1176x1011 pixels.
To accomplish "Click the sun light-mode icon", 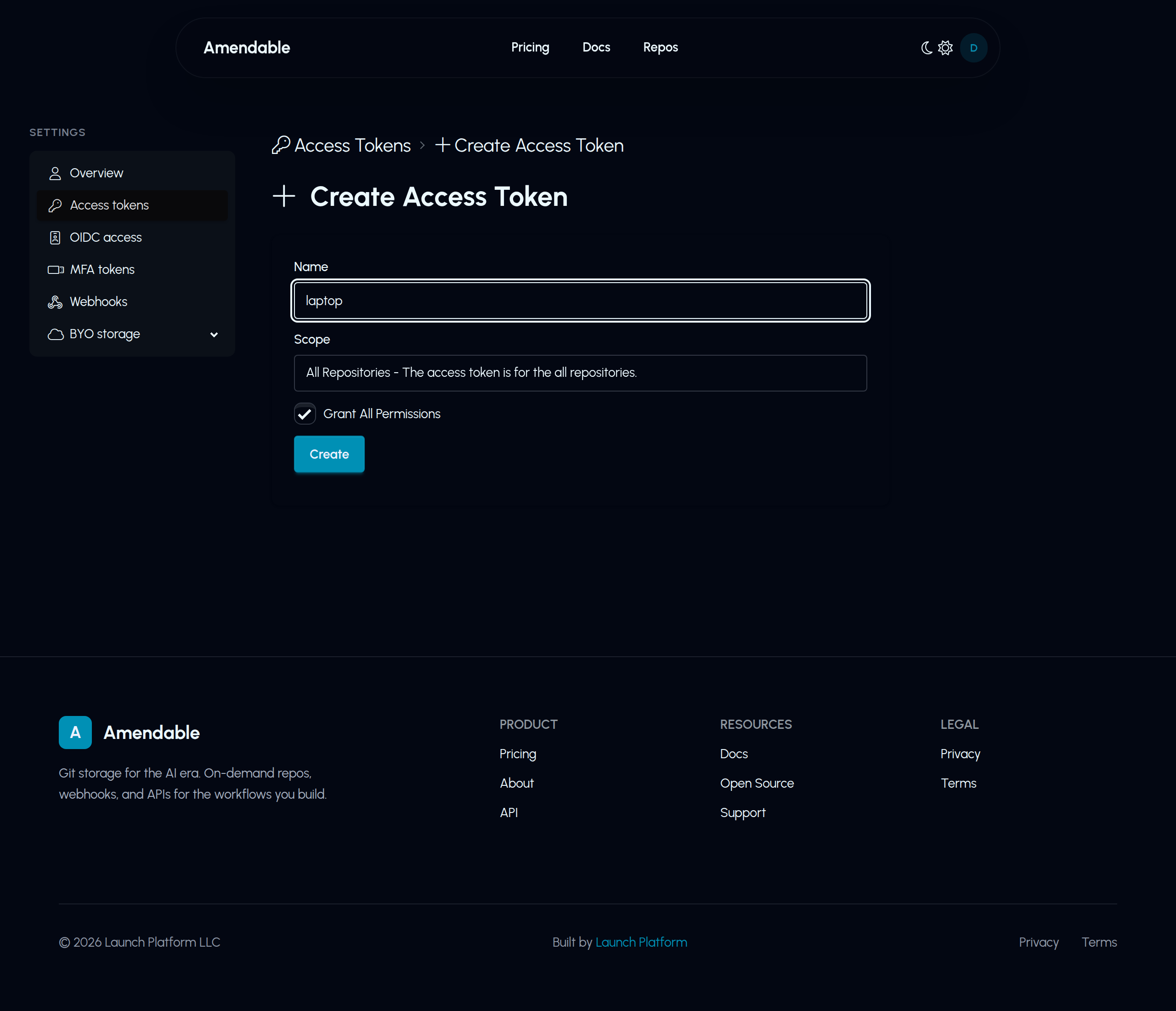I will pos(945,48).
